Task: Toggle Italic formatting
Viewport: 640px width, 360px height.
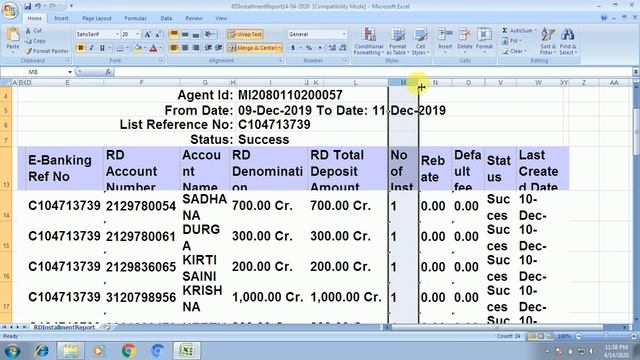Action: pos(91,48)
